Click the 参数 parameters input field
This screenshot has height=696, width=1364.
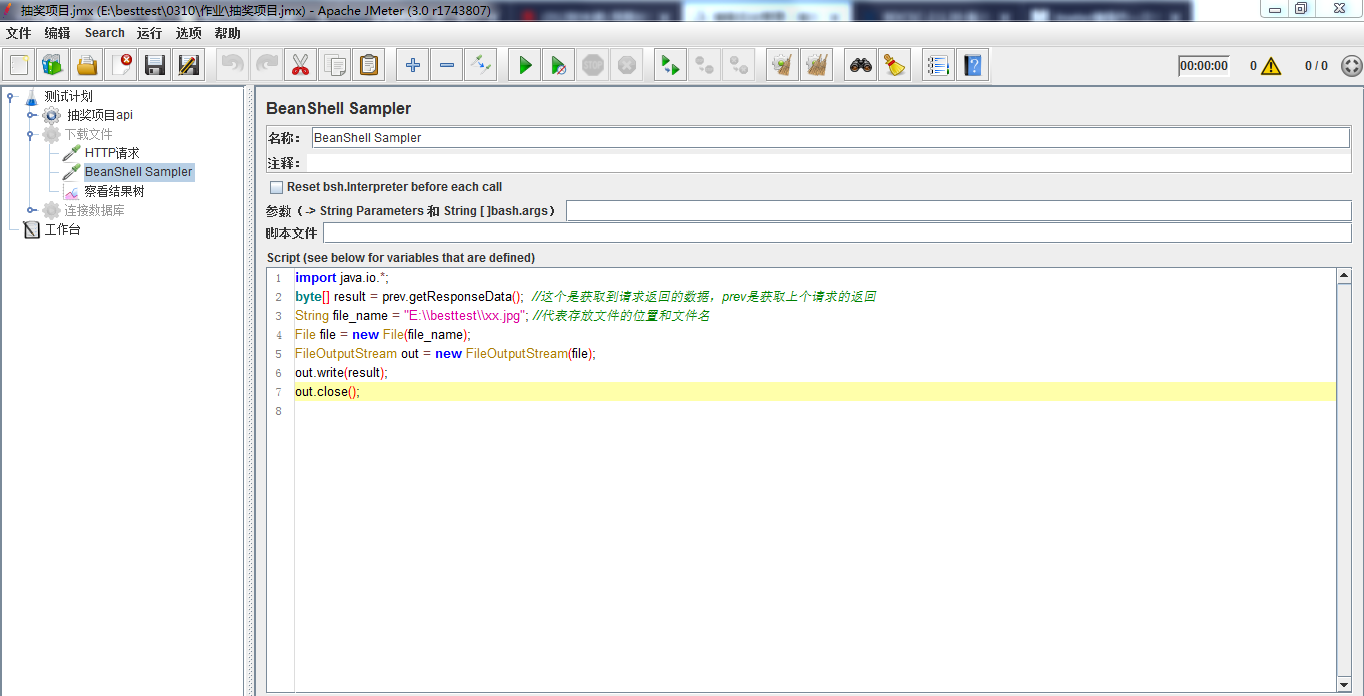click(959, 211)
